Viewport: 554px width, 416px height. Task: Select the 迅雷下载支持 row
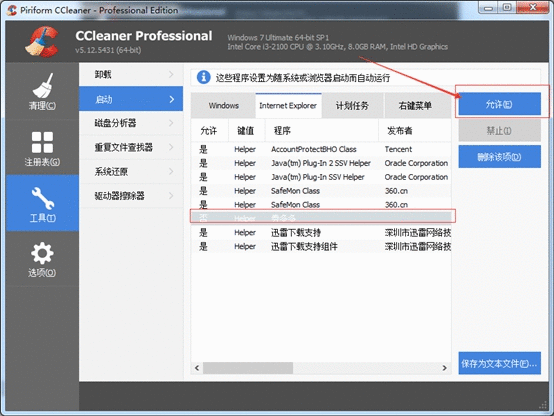coord(321,233)
